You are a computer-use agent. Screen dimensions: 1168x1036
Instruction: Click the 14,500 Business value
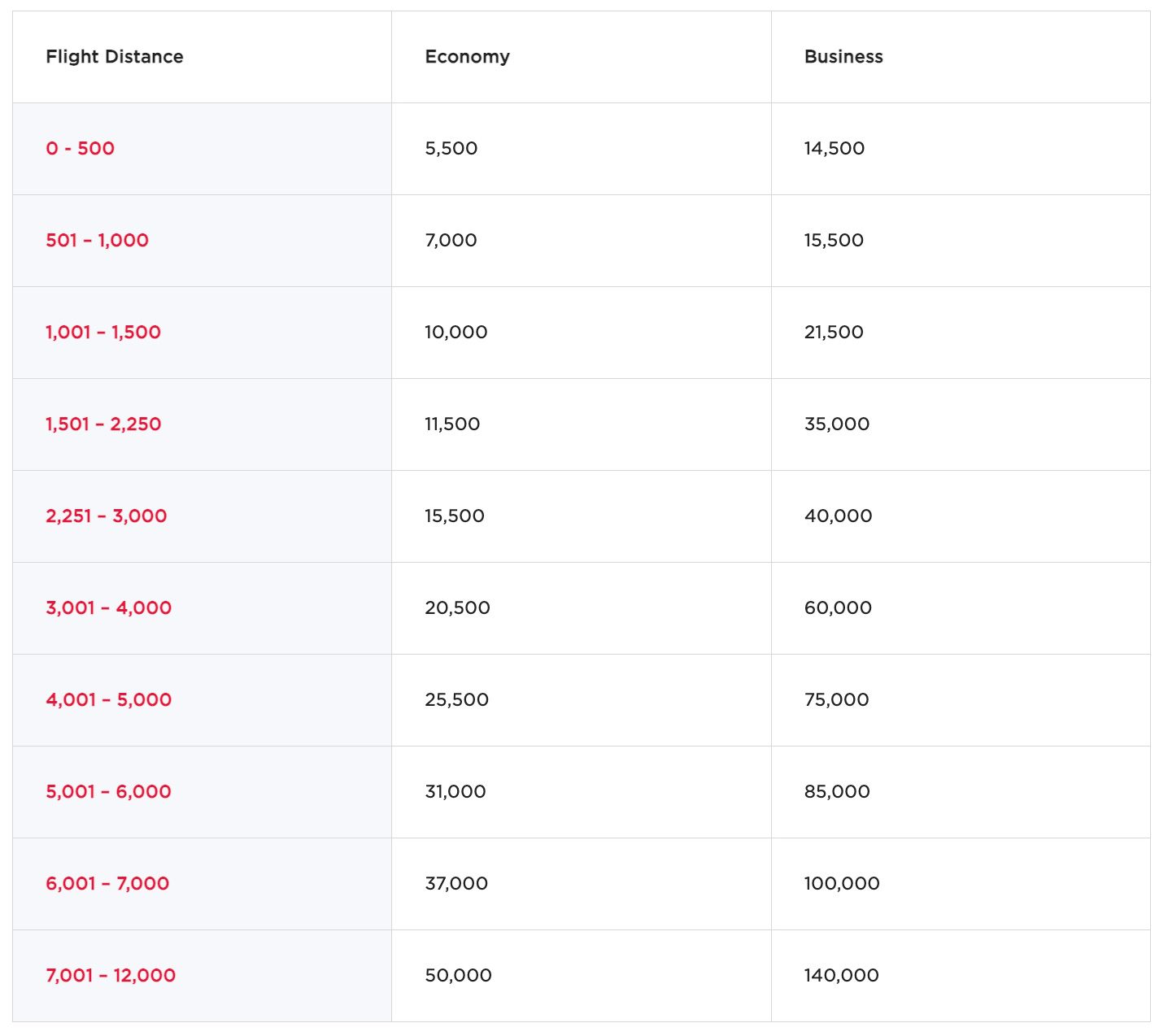pyautogui.click(x=835, y=149)
